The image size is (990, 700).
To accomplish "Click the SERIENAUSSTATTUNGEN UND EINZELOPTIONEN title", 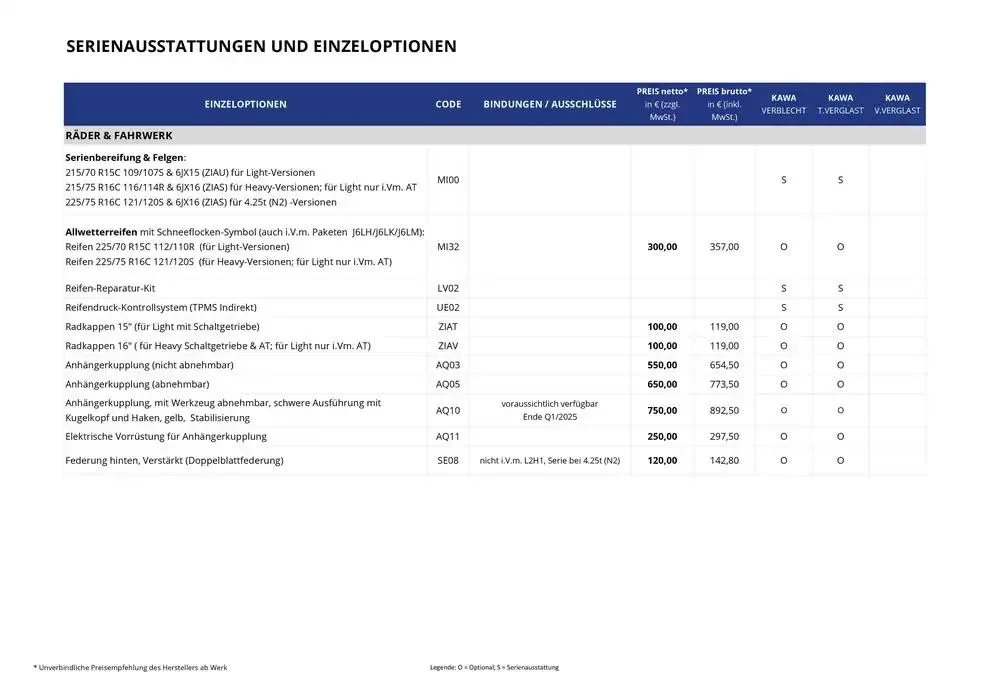I will click(x=260, y=45).
